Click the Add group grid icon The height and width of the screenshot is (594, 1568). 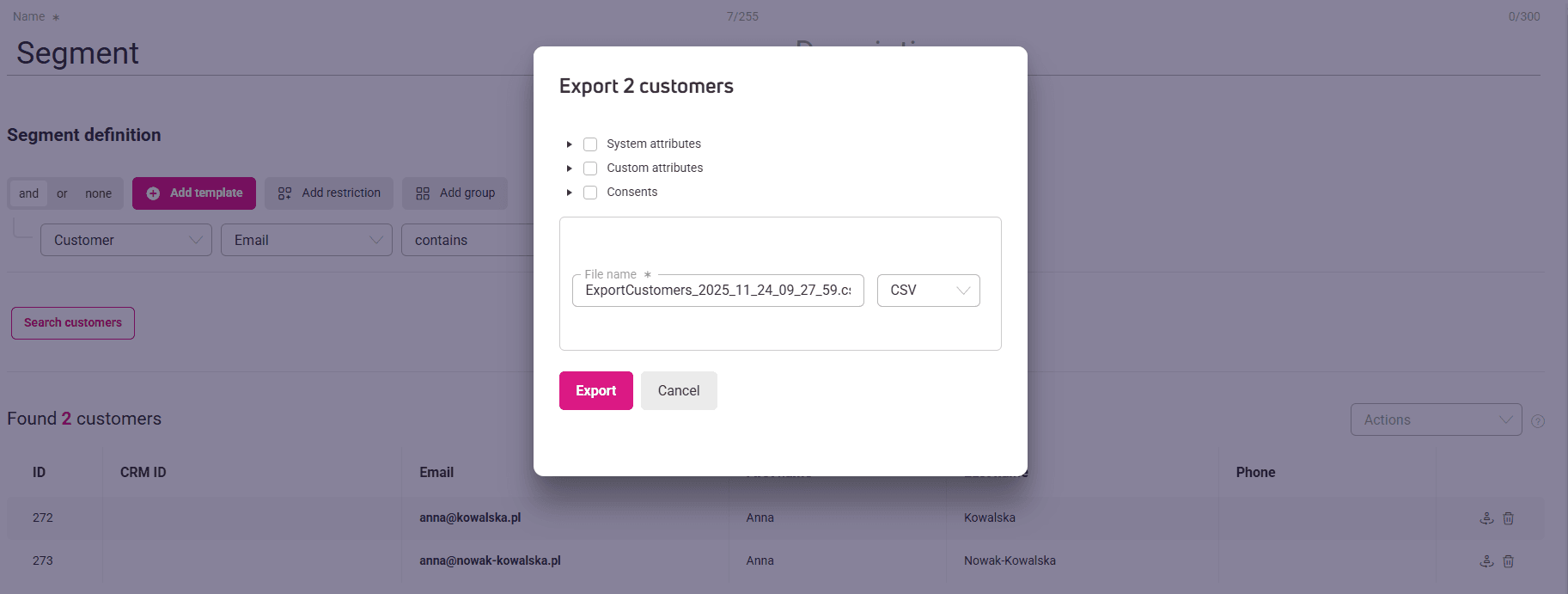(423, 193)
